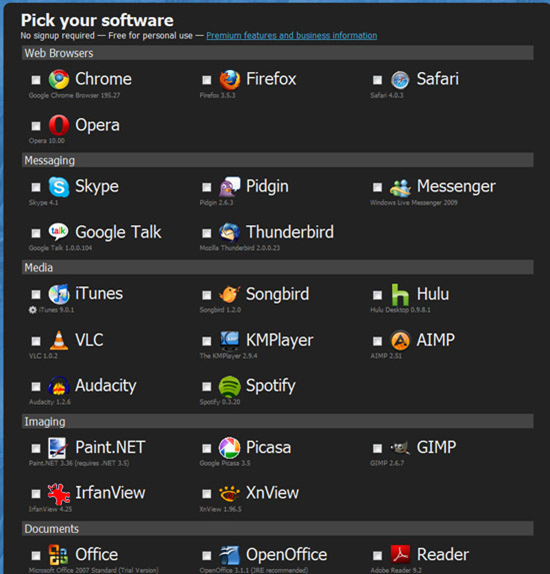The width and height of the screenshot is (550, 574).
Task: Click the red Opera icon
Action: click(59, 125)
